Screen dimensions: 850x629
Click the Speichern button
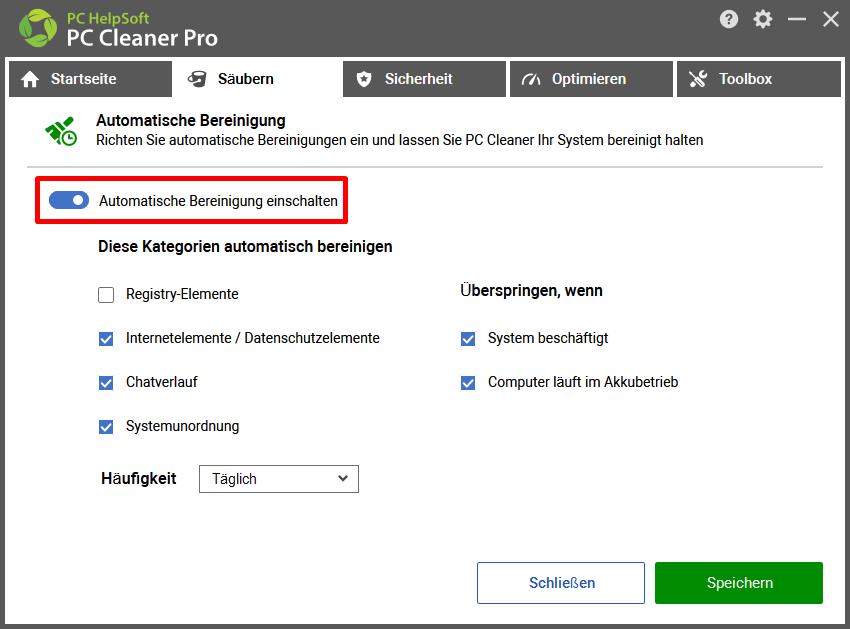point(739,583)
